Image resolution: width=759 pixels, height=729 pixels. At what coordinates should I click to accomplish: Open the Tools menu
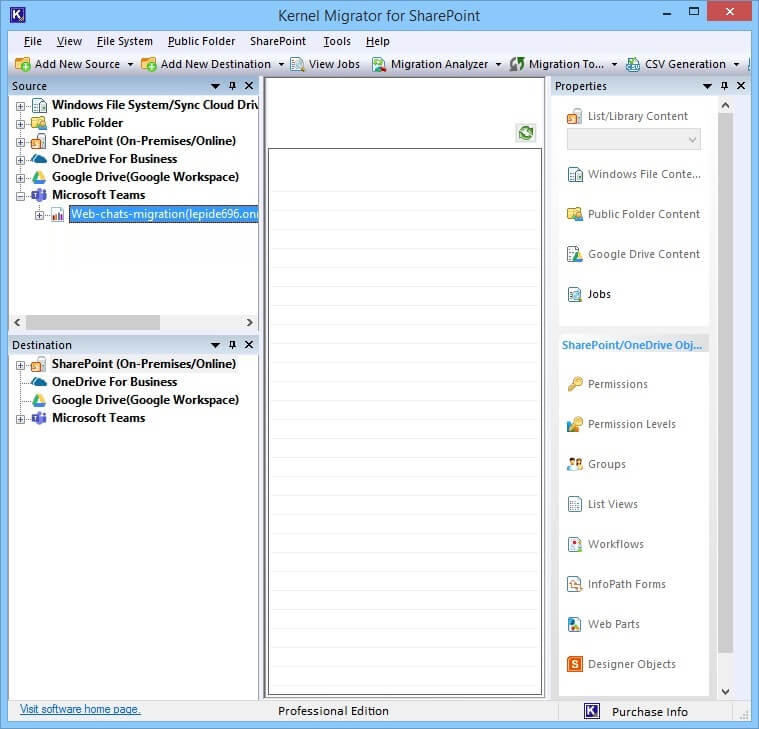336,41
